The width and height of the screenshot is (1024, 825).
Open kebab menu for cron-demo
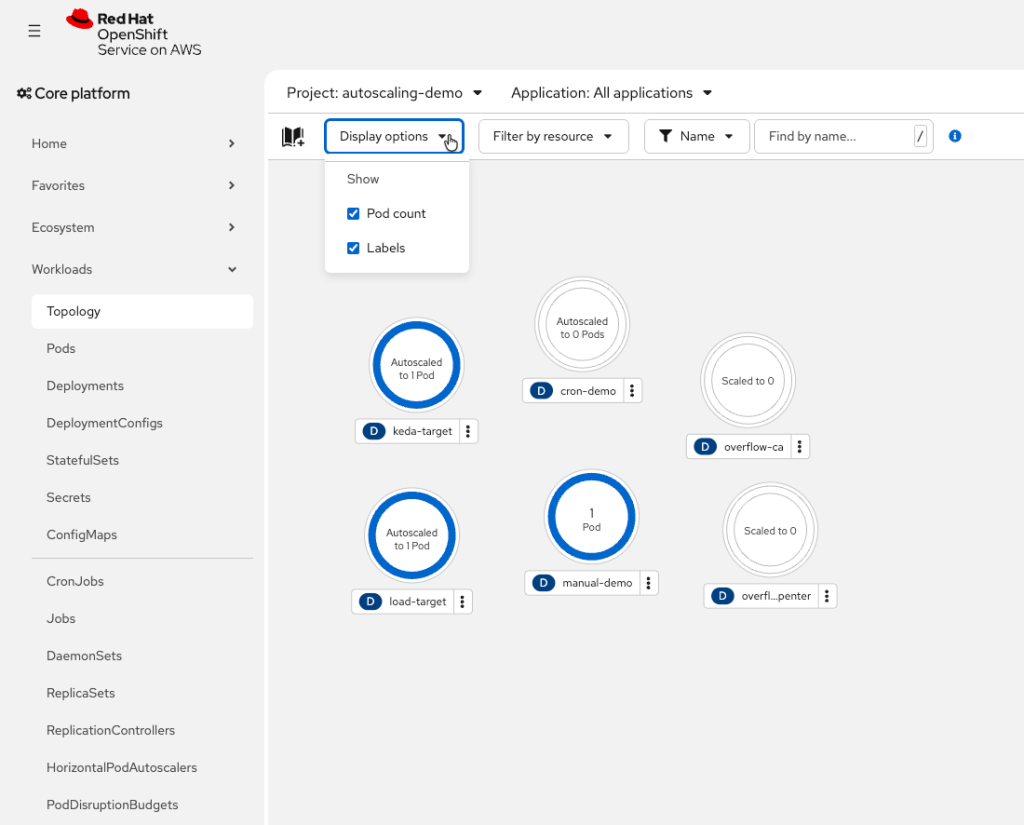pos(632,391)
